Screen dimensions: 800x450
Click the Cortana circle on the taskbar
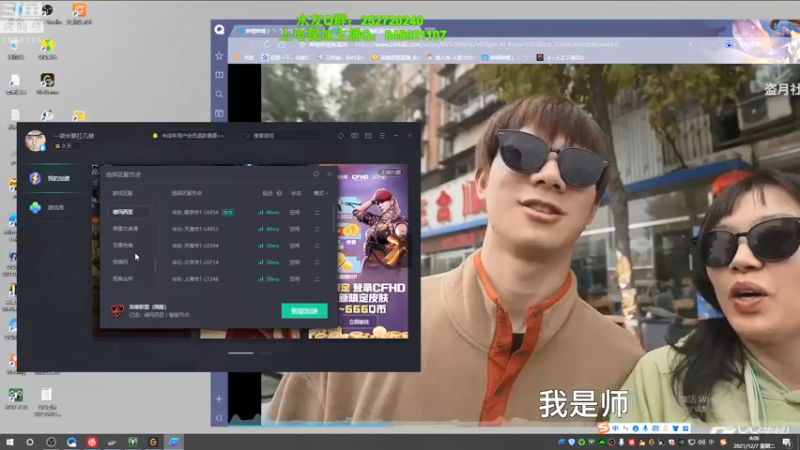[x=30, y=442]
